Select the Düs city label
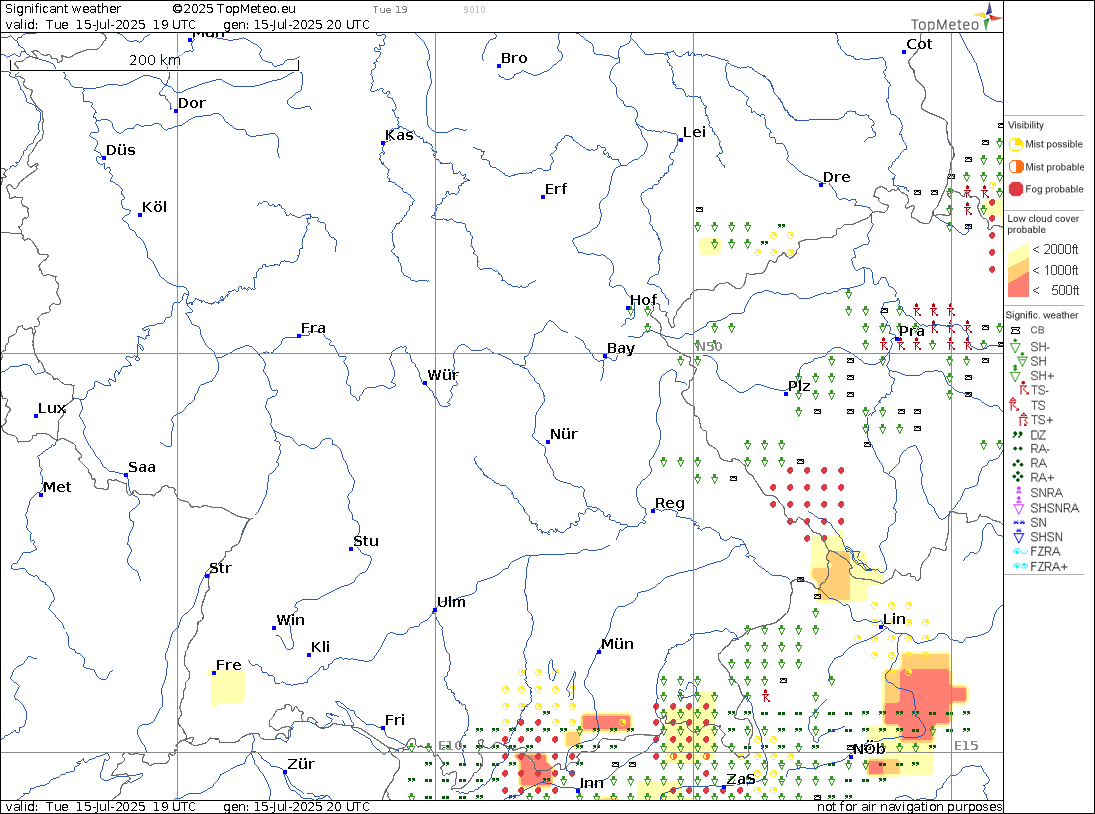 pyautogui.click(x=120, y=150)
